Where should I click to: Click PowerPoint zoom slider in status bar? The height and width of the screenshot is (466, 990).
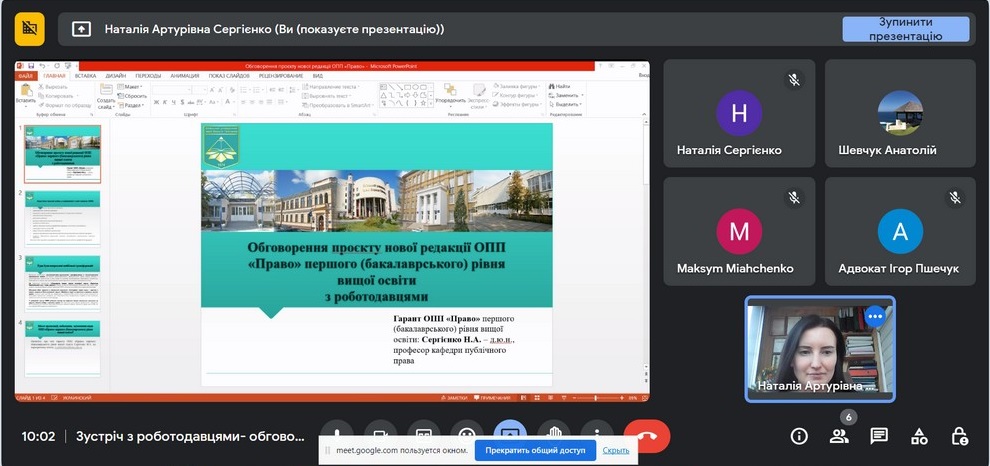(595, 398)
